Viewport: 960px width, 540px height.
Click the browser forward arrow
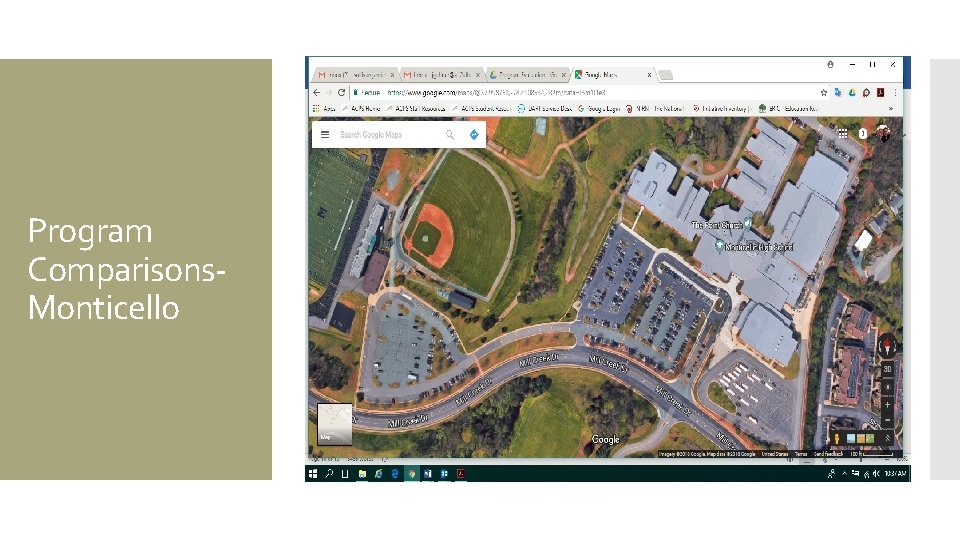(329, 92)
